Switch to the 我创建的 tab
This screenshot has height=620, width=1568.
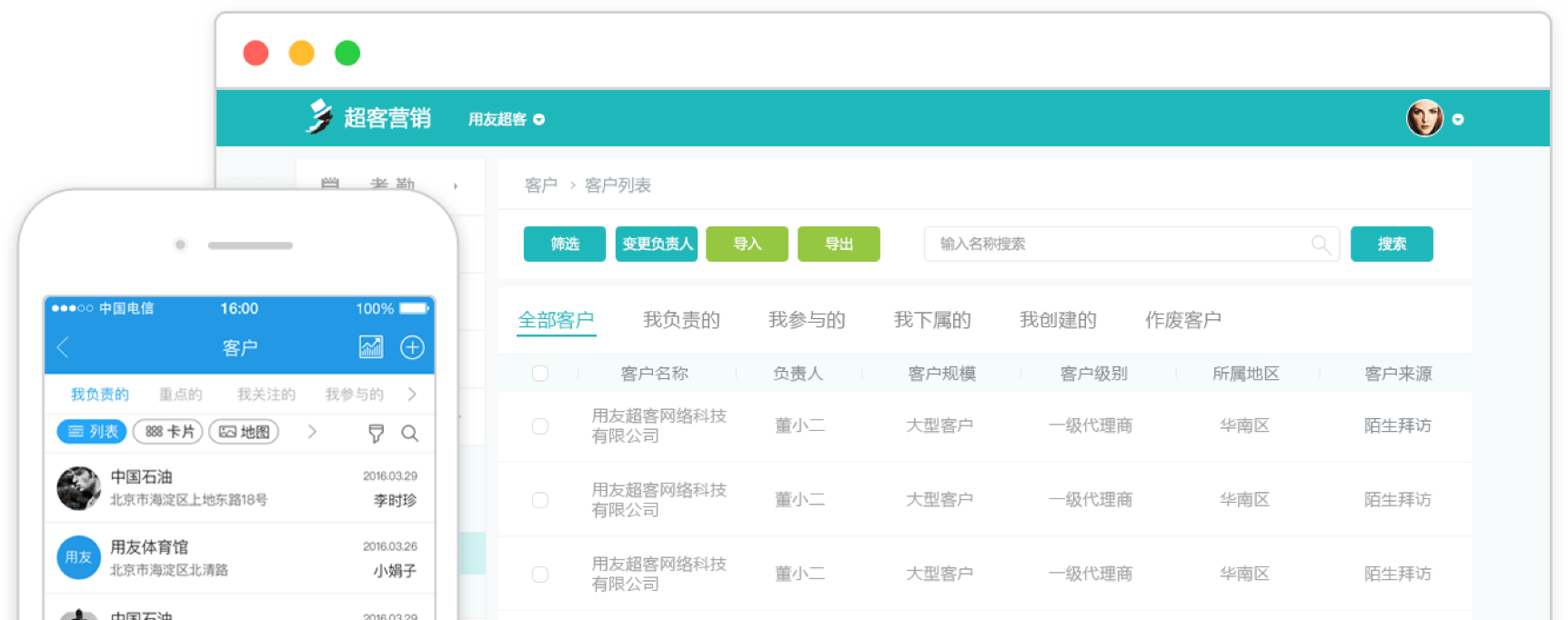1058,320
